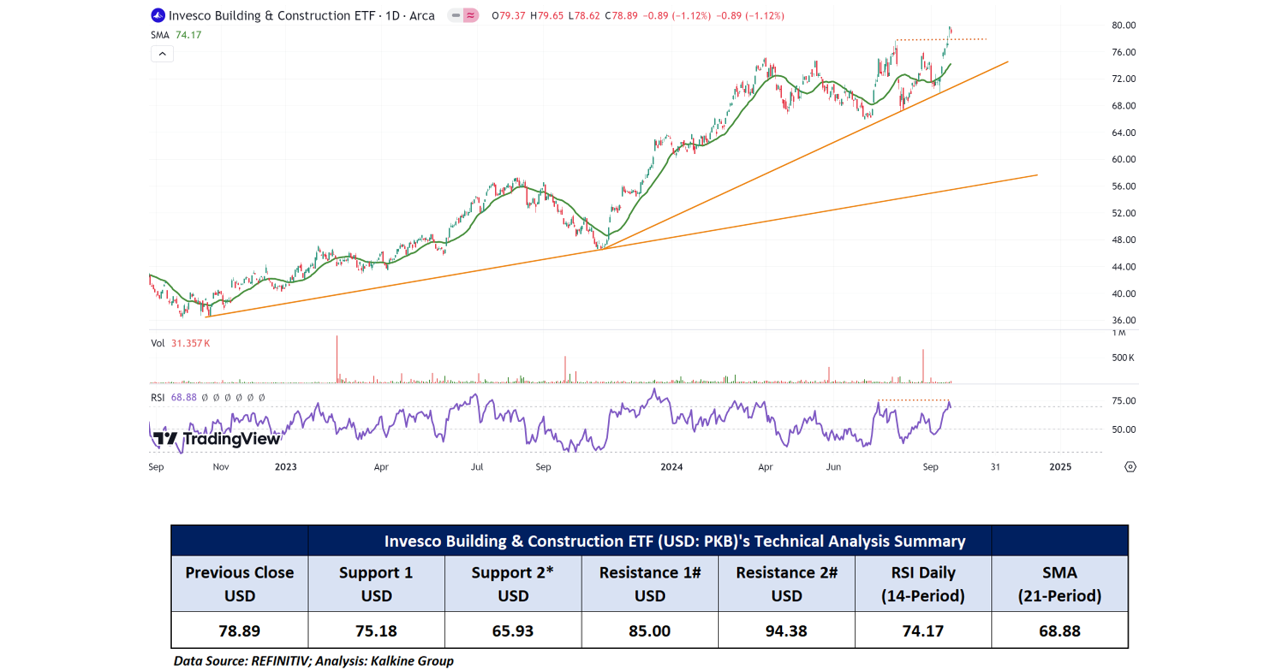1286x672 pixels.
Task: Click the Resistance 1# USD column header
Action: click(650, 584)
